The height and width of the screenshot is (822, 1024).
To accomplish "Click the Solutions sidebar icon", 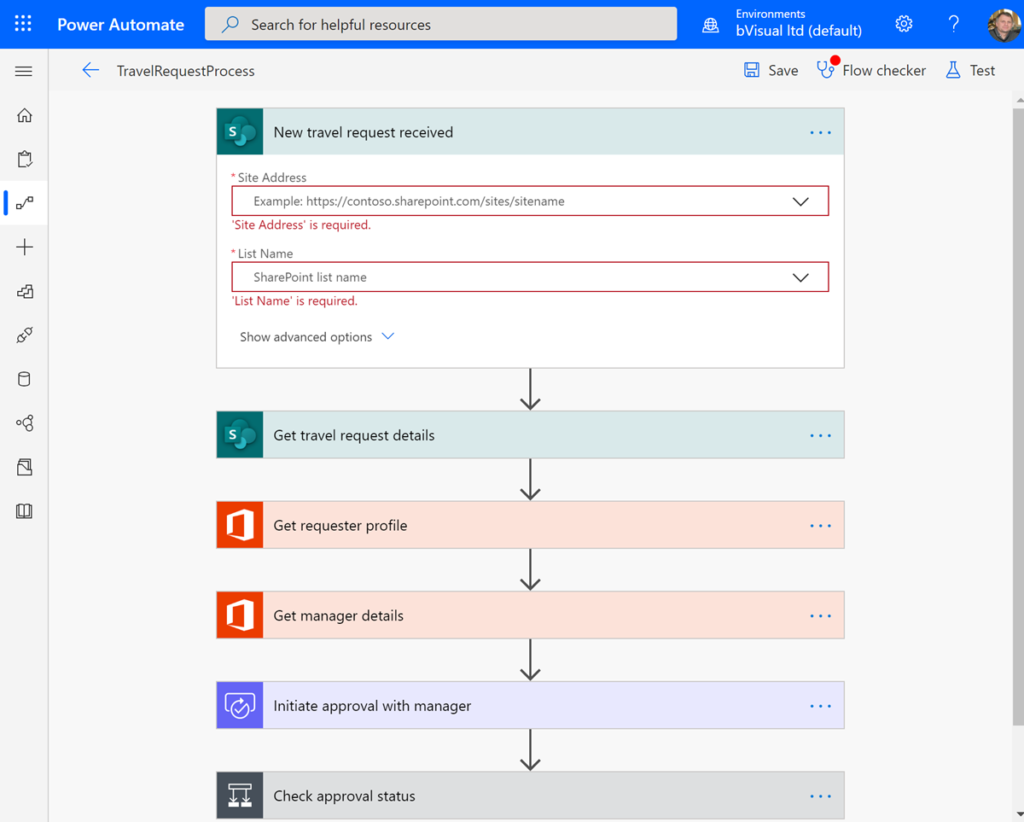I will (x=23, y=467).
